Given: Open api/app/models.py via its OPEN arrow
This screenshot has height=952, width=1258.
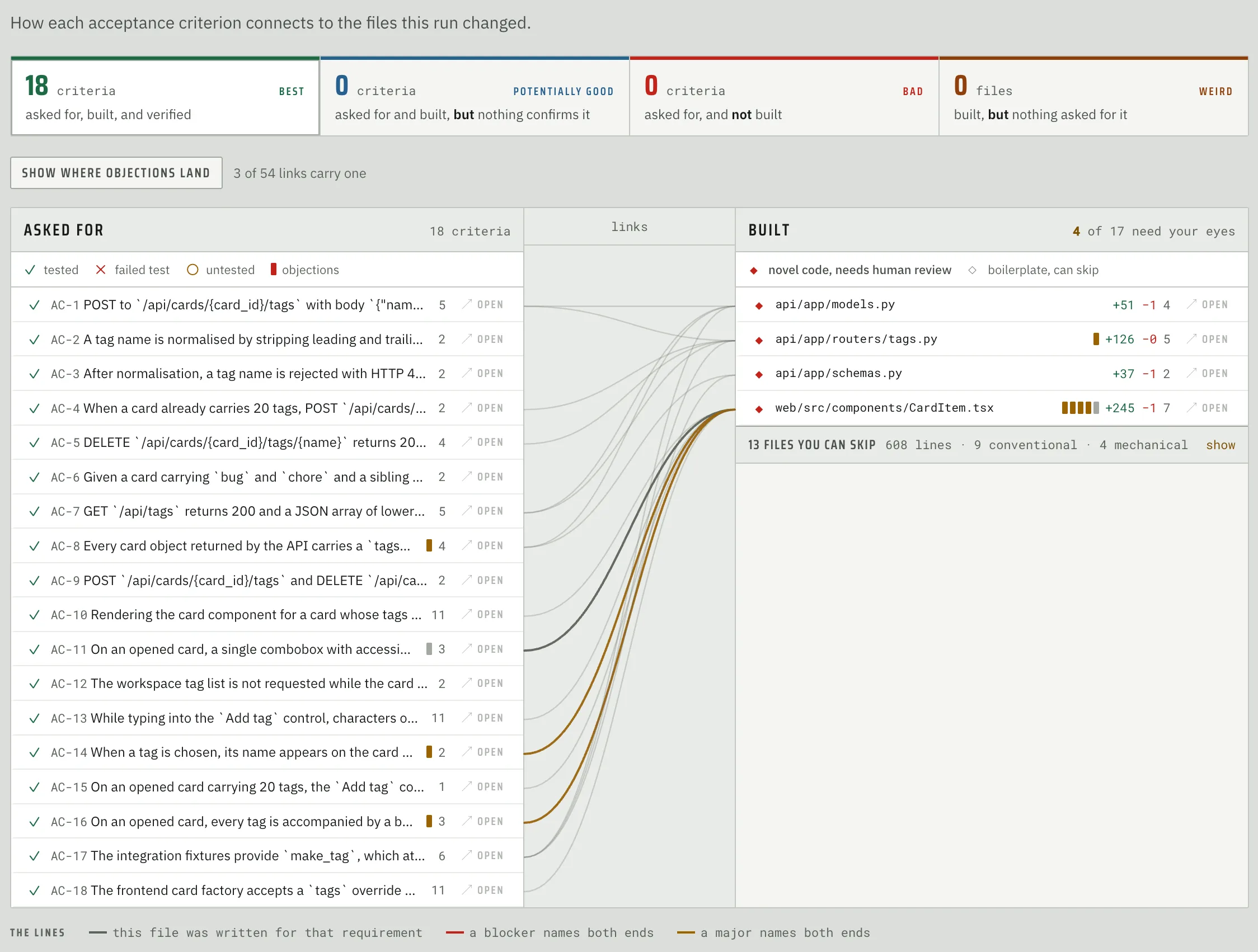Looking at the screenshot, I should pyautogui.click(x=1208, y=305).
